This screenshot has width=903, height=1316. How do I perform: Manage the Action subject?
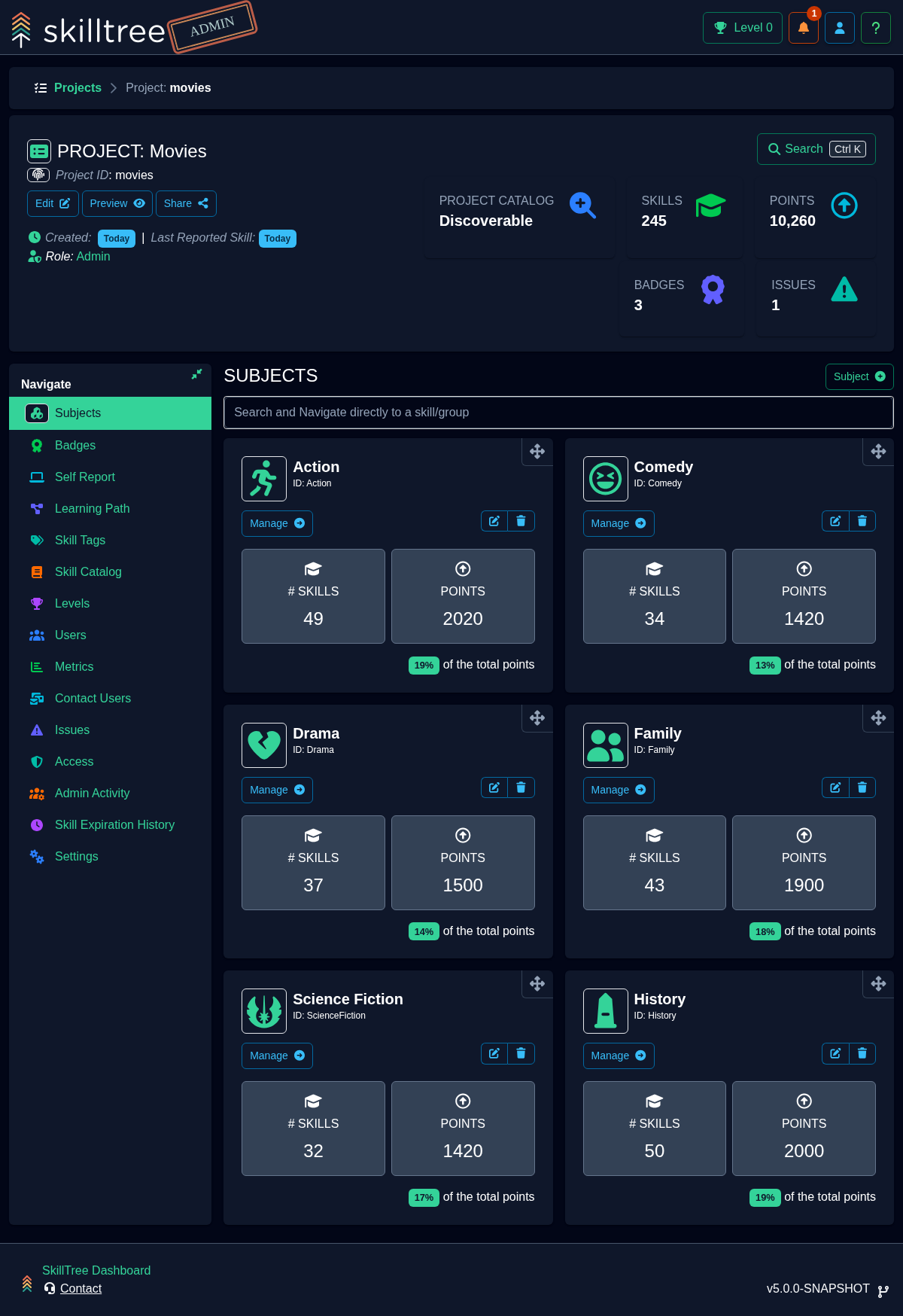point(277,523)
